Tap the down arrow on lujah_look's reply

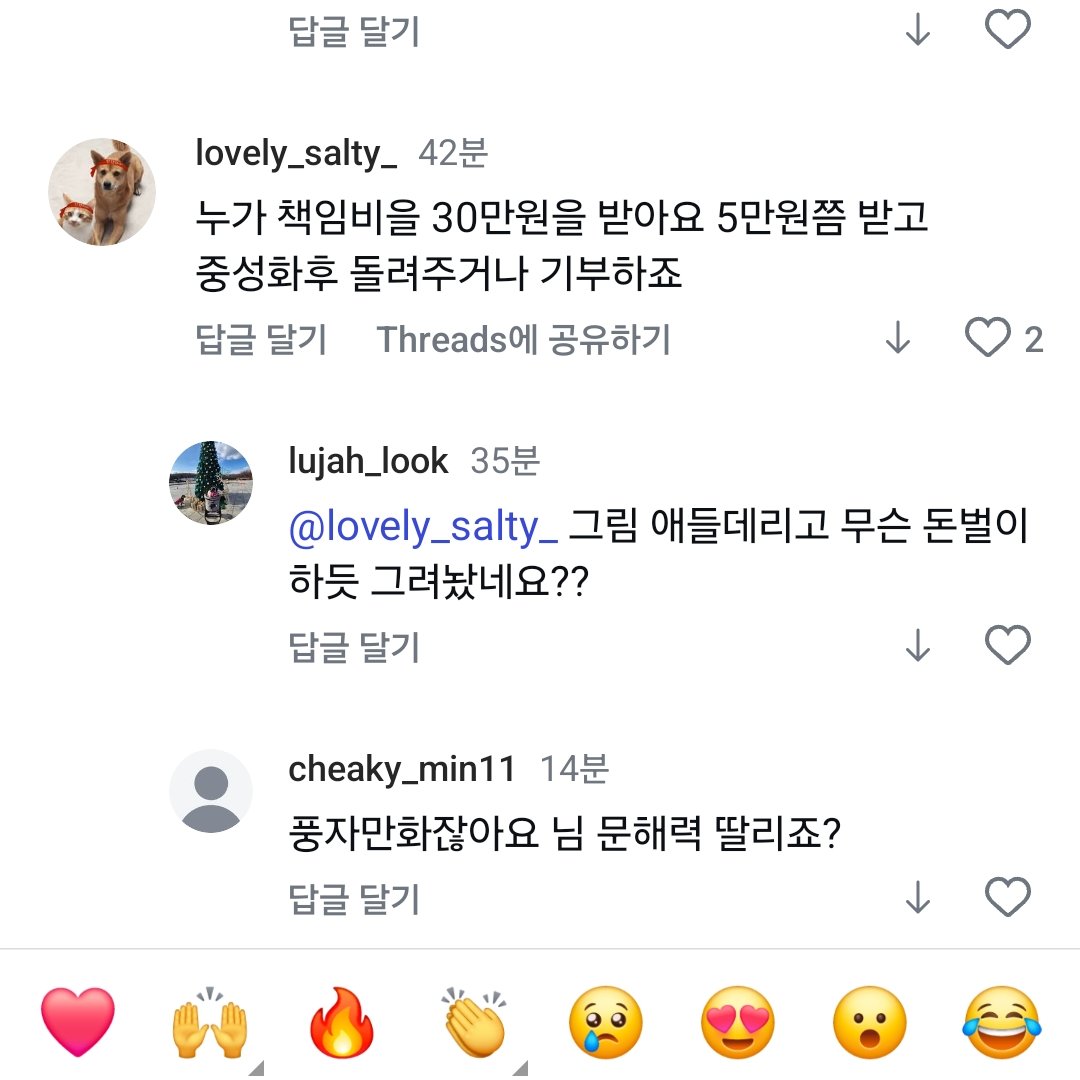917,647
